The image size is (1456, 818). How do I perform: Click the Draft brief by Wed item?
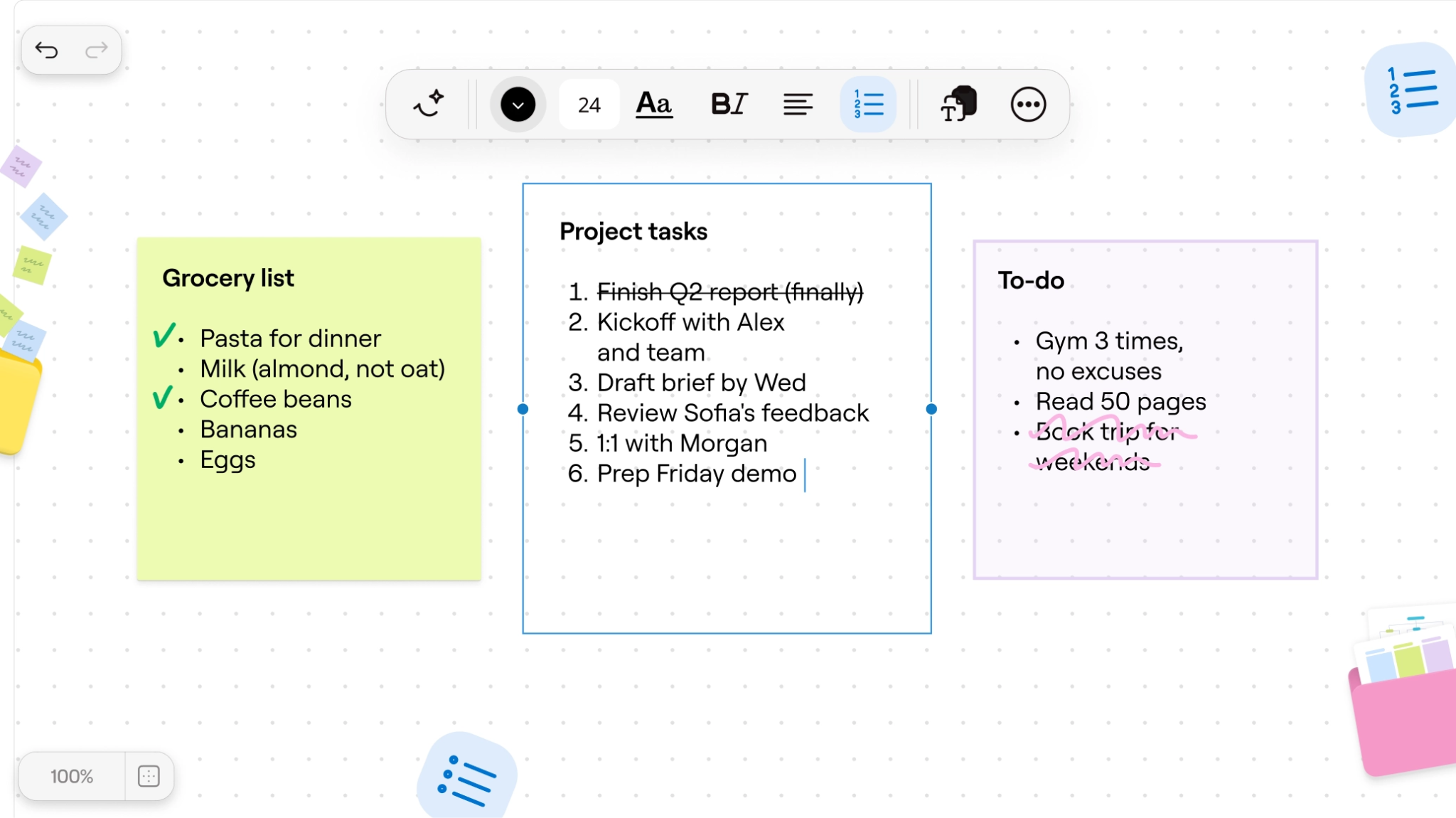(701, 383)
